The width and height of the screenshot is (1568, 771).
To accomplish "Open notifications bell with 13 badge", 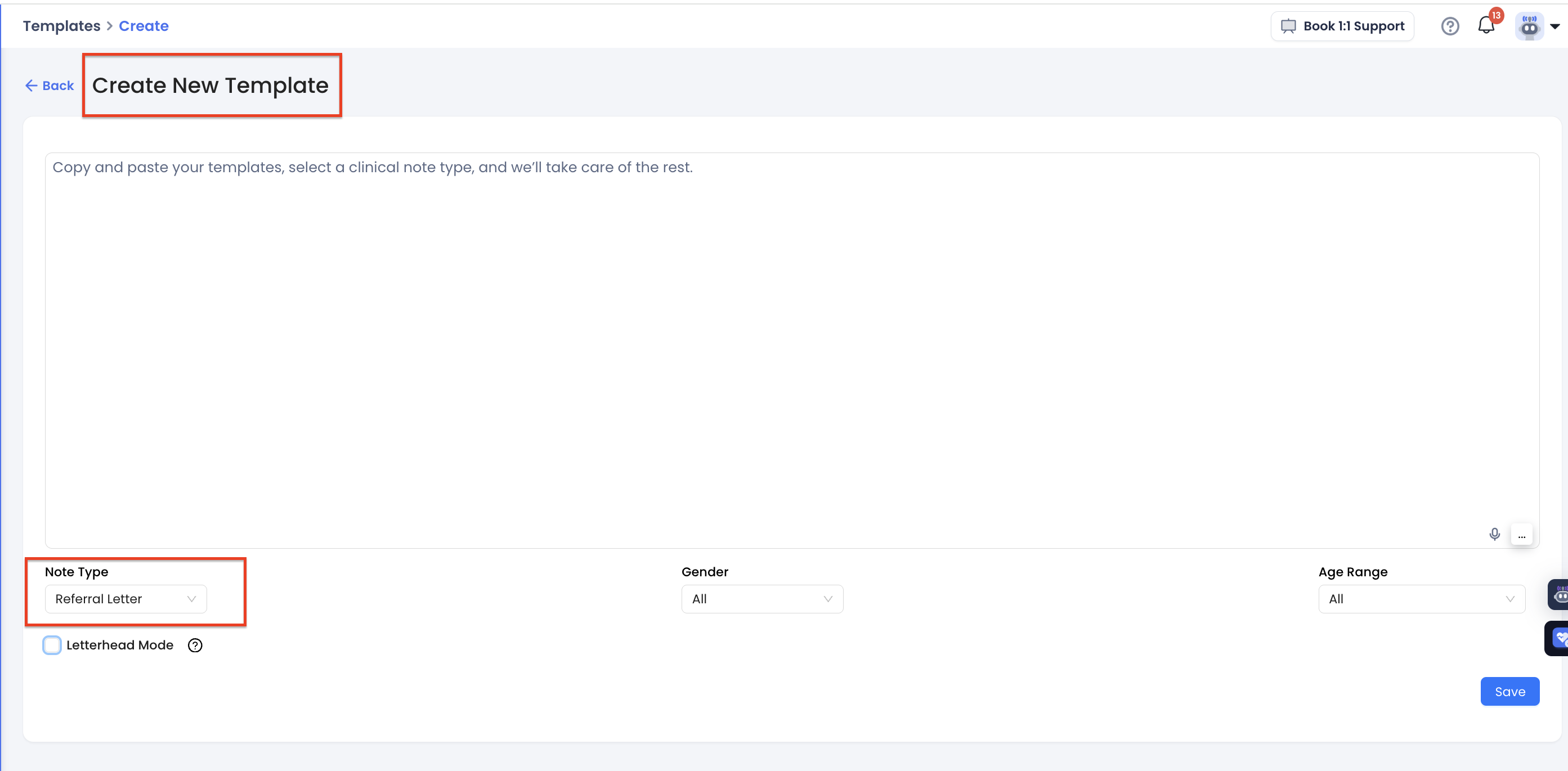I will 1486,25.
